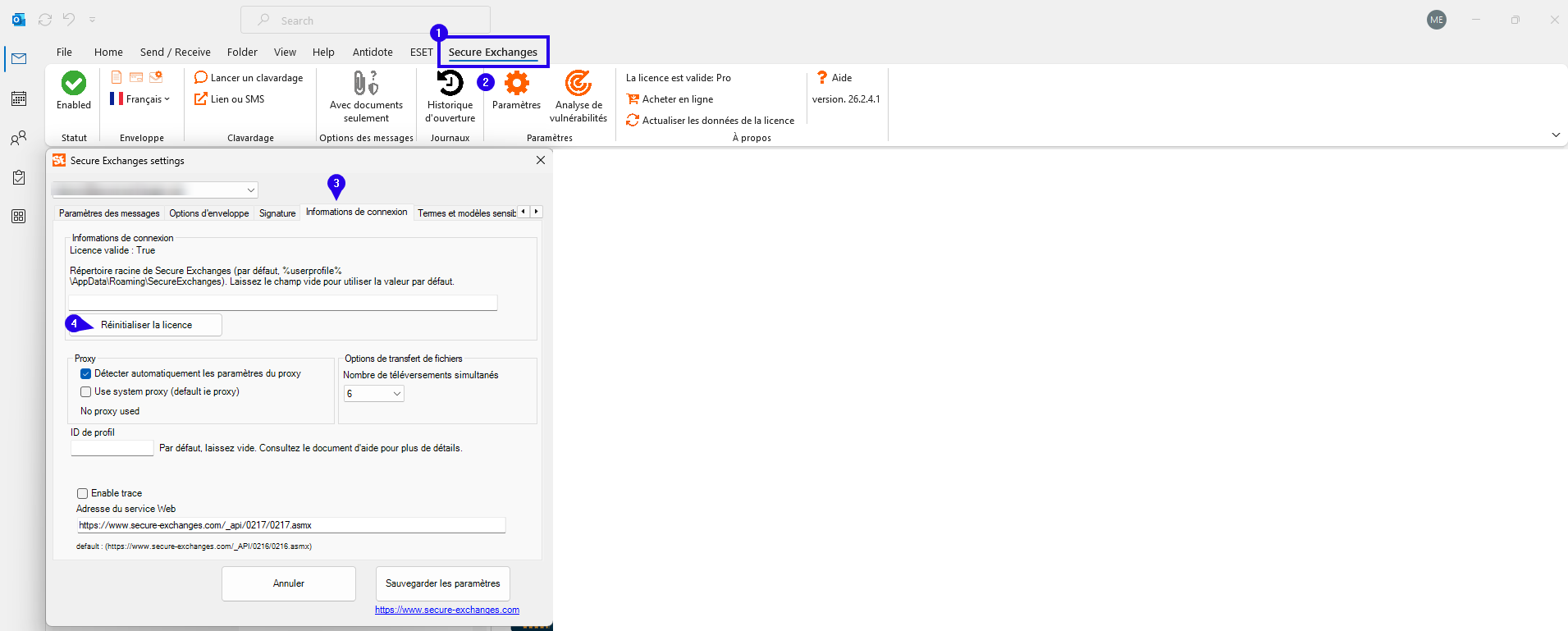Switch to Paramètres des messages tab
The image size is (1568, 631).
click(109, 213)
